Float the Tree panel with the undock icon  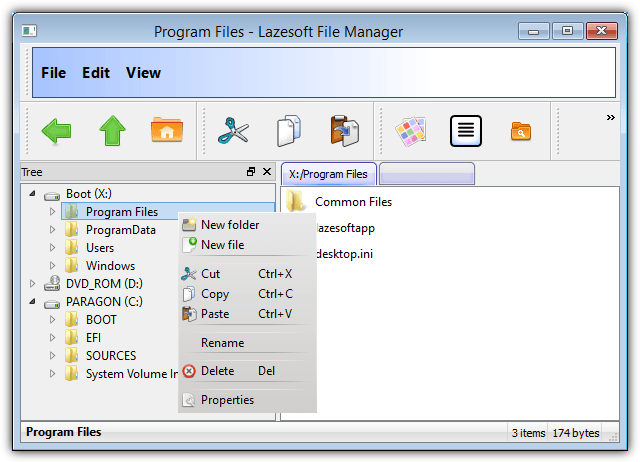251,172
